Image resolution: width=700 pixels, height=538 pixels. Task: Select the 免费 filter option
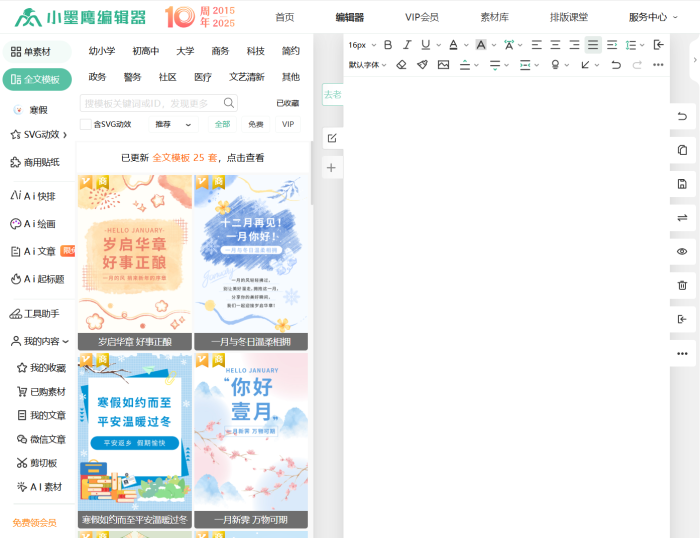256,125
